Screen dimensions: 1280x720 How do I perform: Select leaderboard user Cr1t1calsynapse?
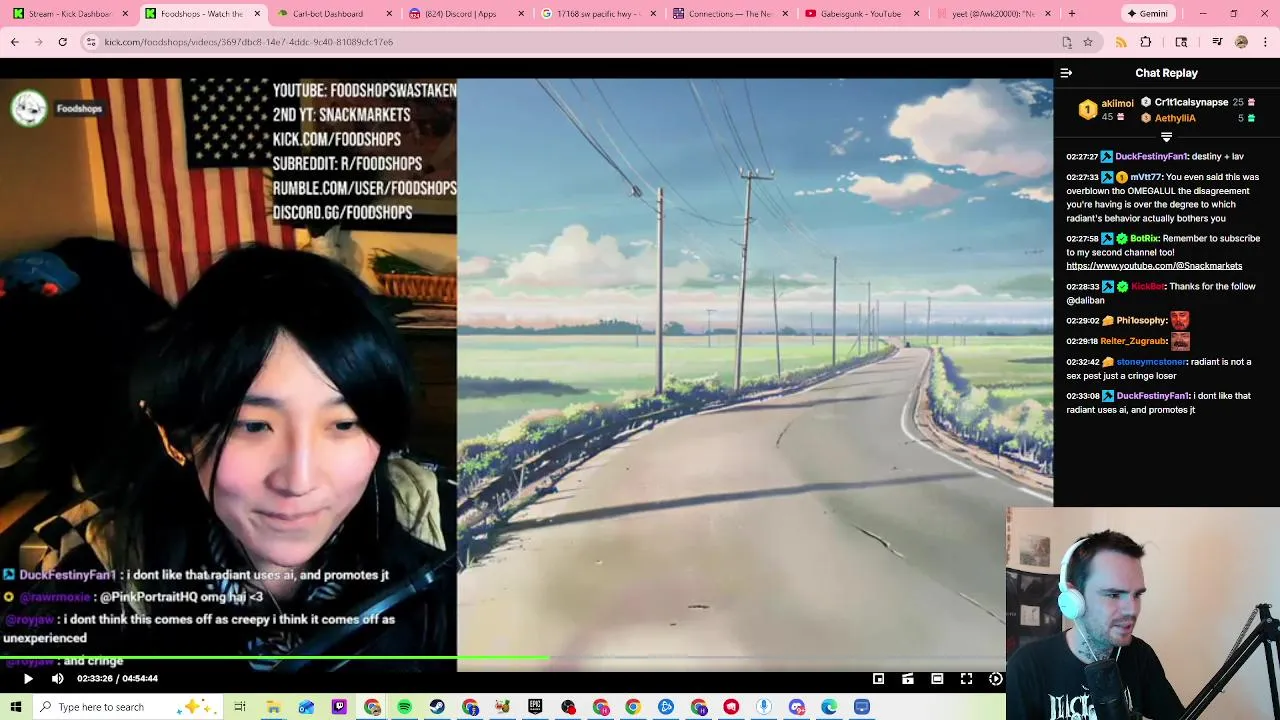click(1191, 102)
